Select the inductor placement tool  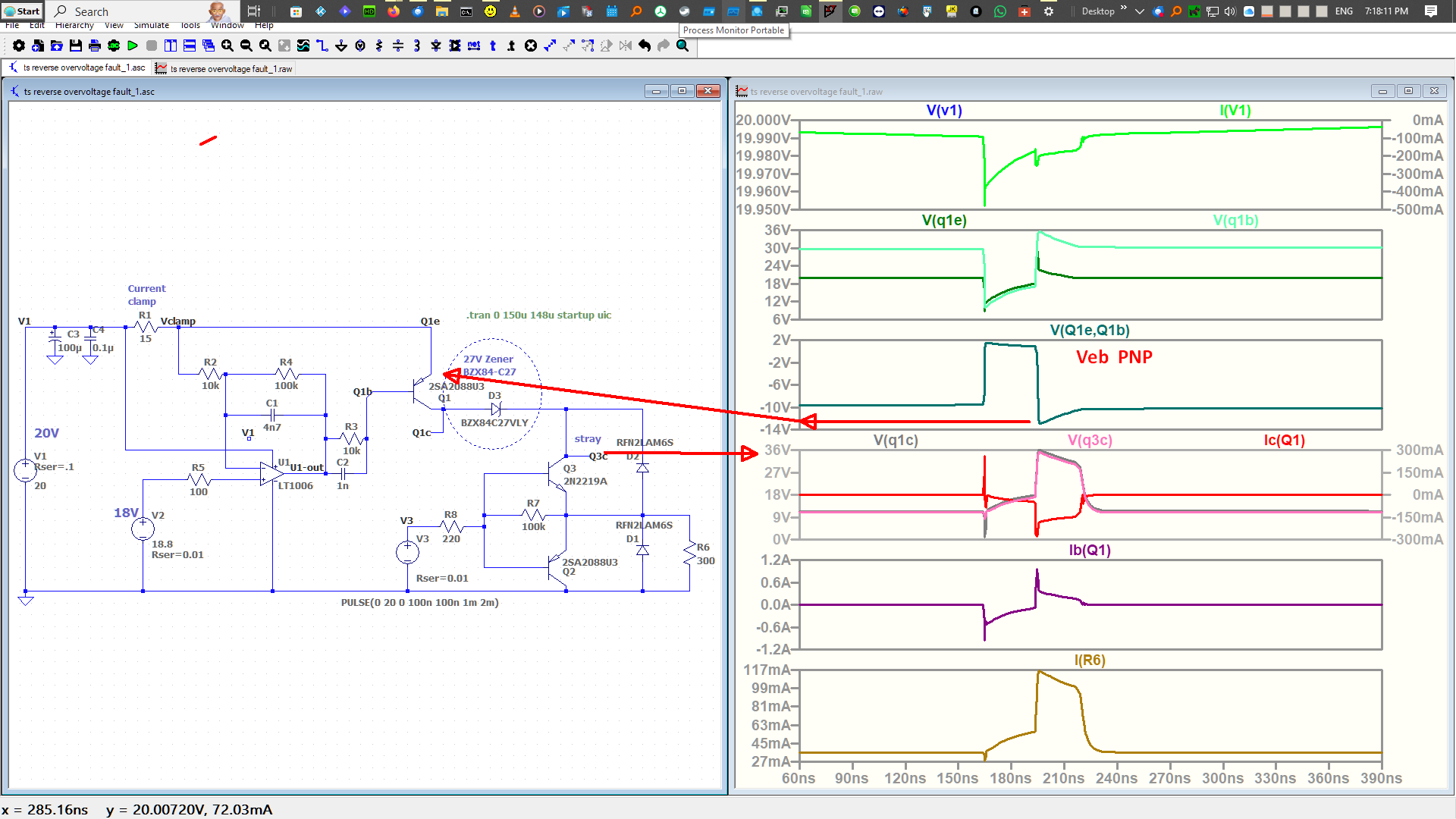coord(417,45)
